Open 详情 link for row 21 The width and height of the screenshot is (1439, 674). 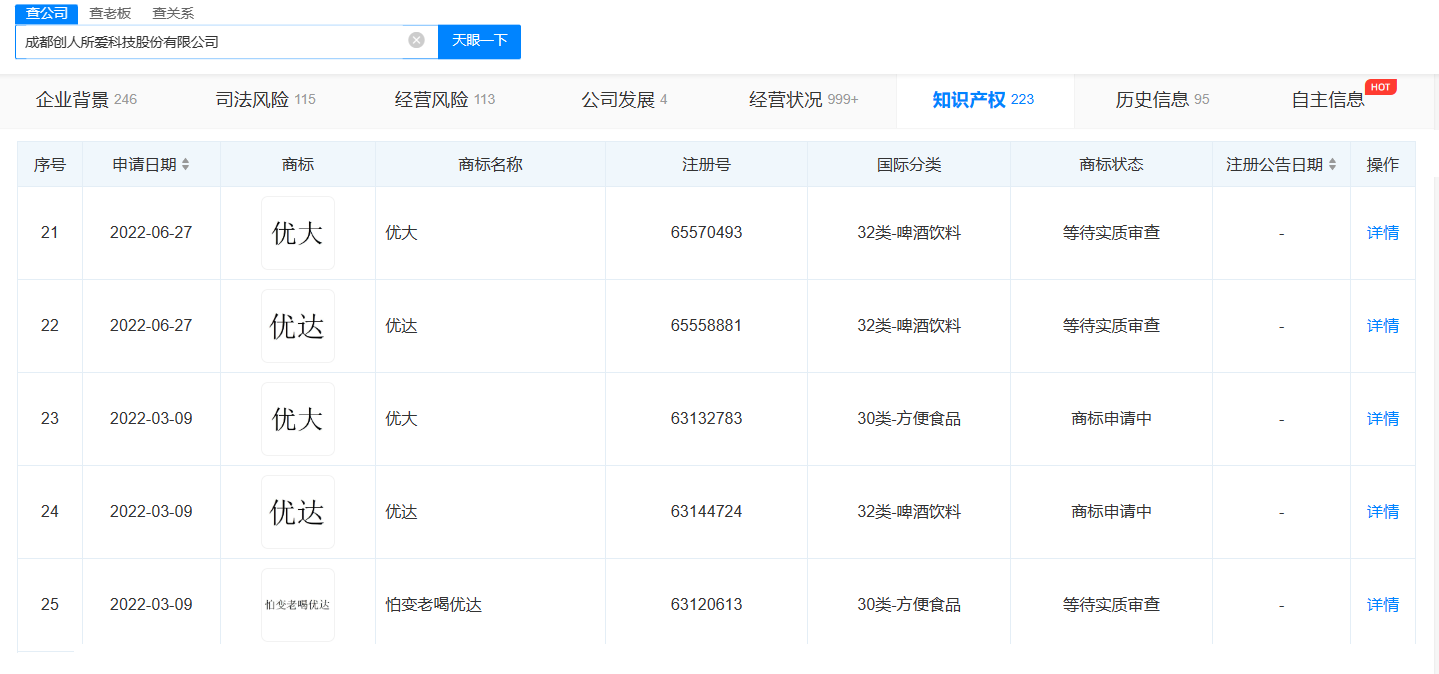(x=1382, y=233)
